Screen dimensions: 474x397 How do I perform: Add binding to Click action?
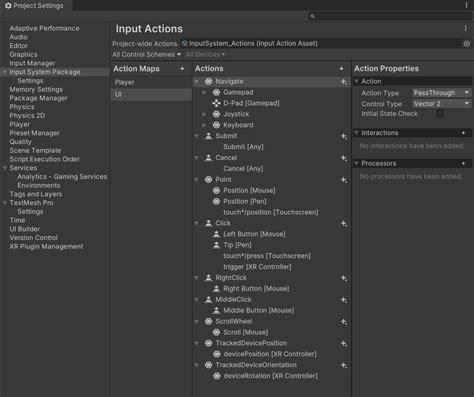coord(344,223)
